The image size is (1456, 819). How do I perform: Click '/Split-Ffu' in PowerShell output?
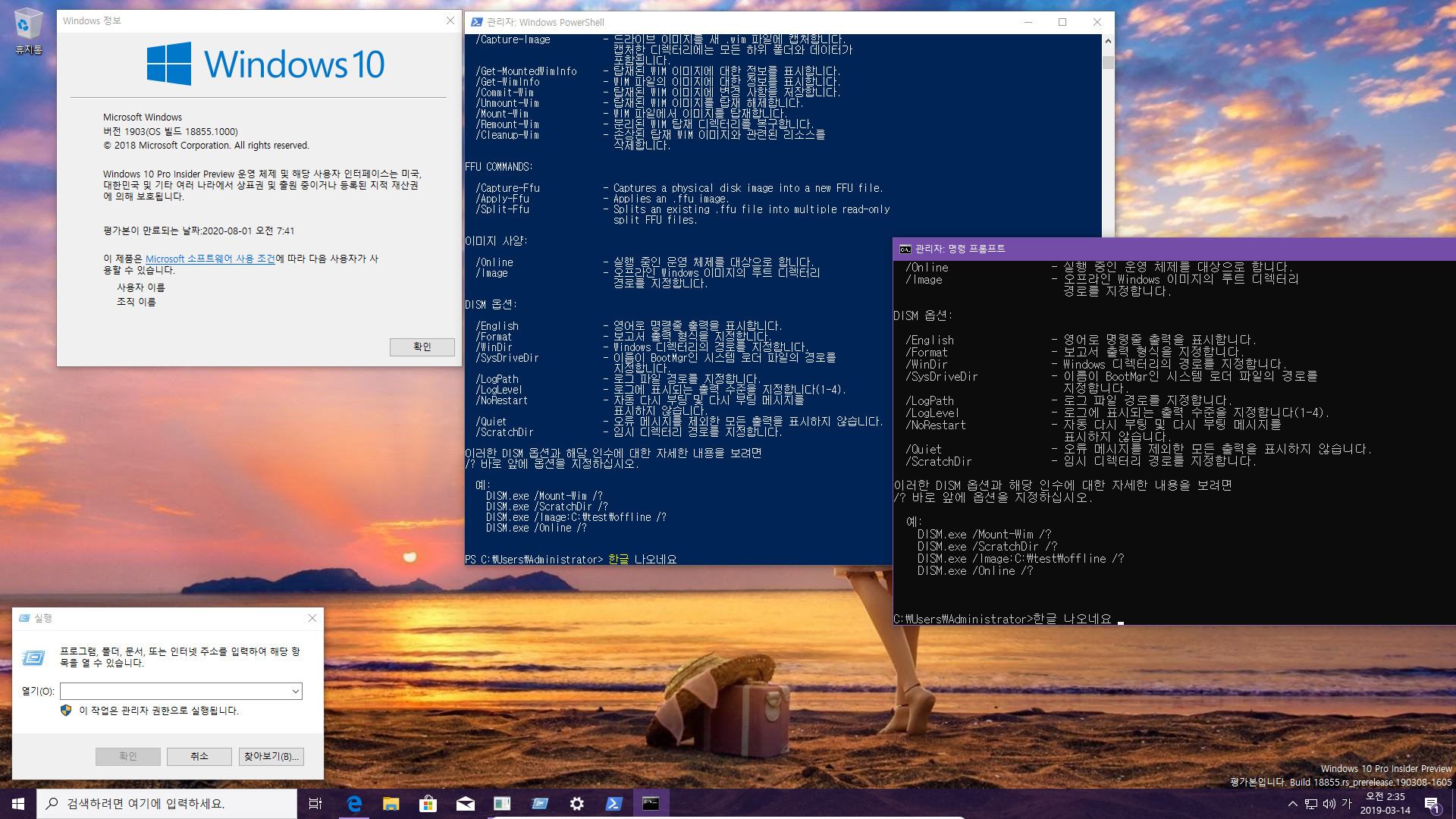tap(503, 209)
